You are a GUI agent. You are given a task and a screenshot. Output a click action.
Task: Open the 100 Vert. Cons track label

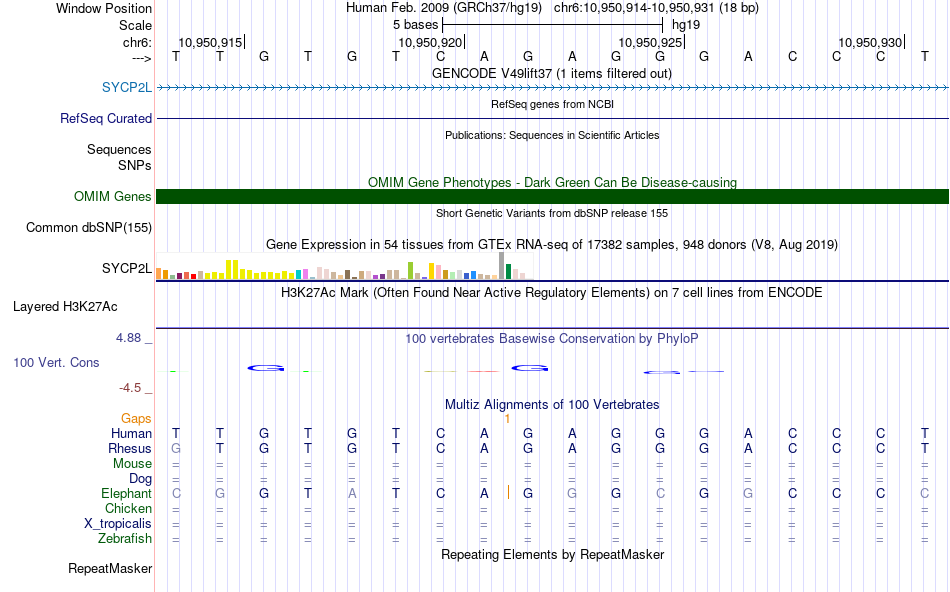pos(56,362)
